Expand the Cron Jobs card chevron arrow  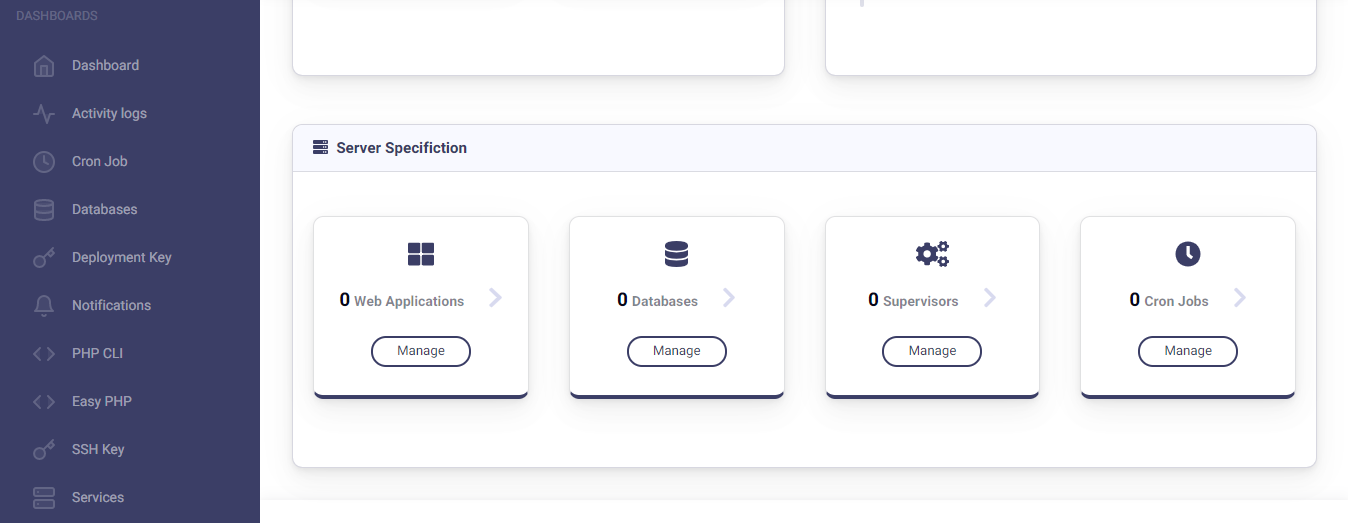point(1240,297)
